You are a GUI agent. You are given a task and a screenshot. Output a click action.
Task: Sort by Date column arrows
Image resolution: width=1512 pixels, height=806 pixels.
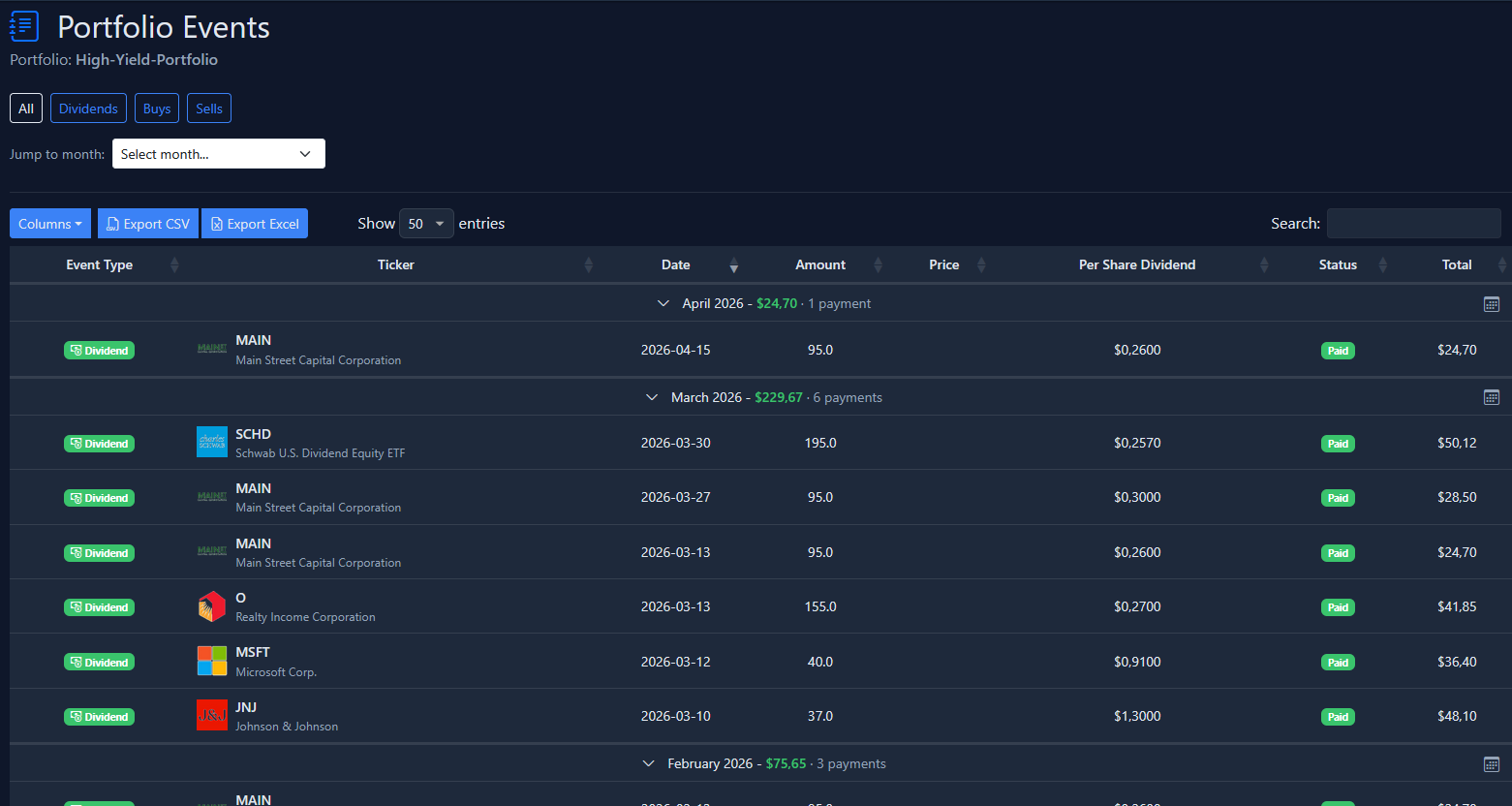733,264
